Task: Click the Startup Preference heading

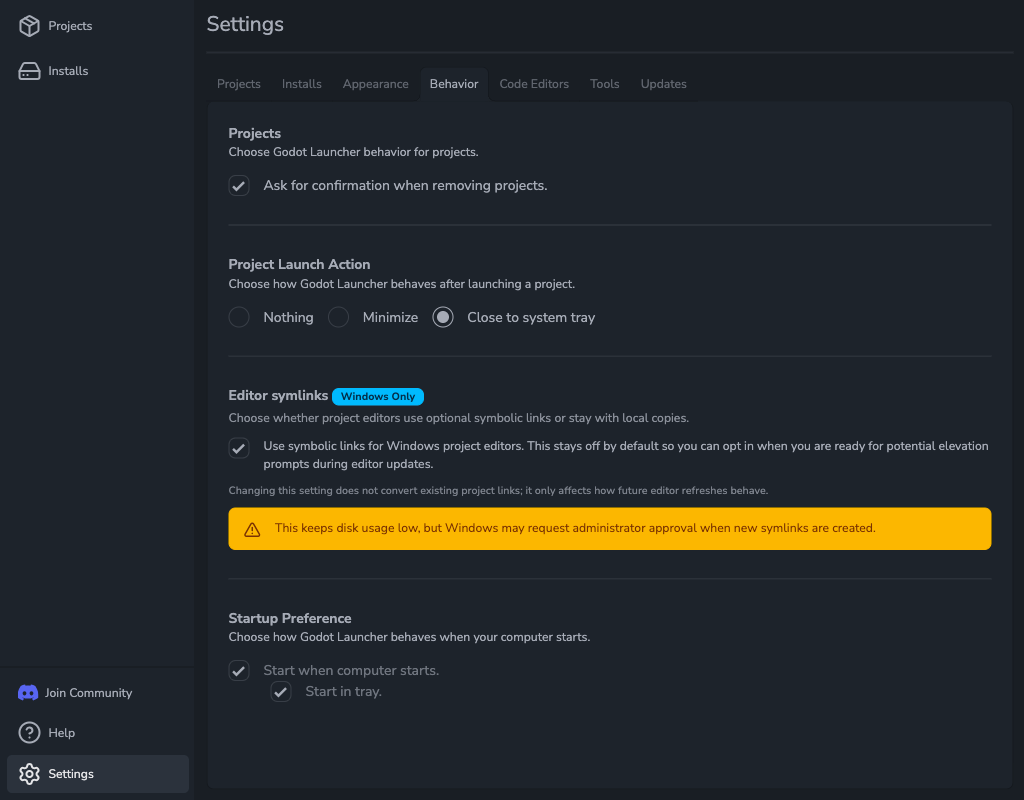Action: [x=290, y=618]
